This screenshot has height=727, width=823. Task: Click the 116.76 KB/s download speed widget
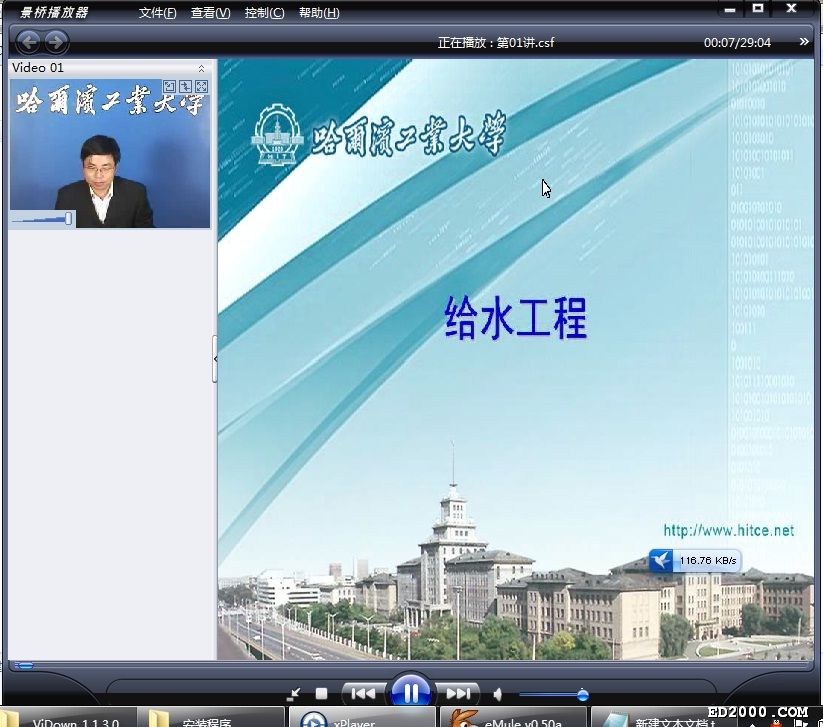694,561
